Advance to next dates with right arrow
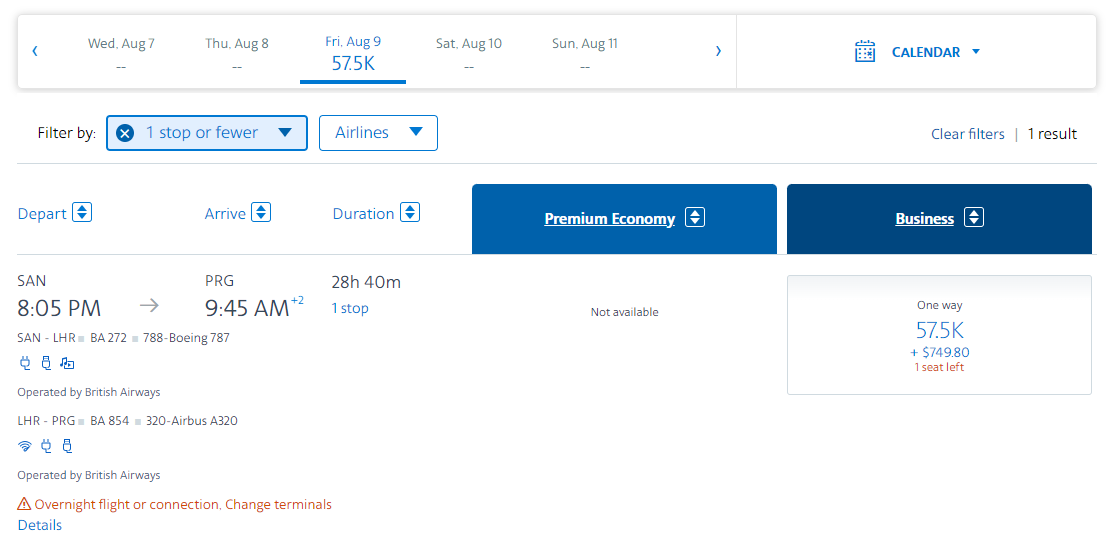Image resolution: width=1117 pixels, height=535 pixels. (x=718, y=51)
